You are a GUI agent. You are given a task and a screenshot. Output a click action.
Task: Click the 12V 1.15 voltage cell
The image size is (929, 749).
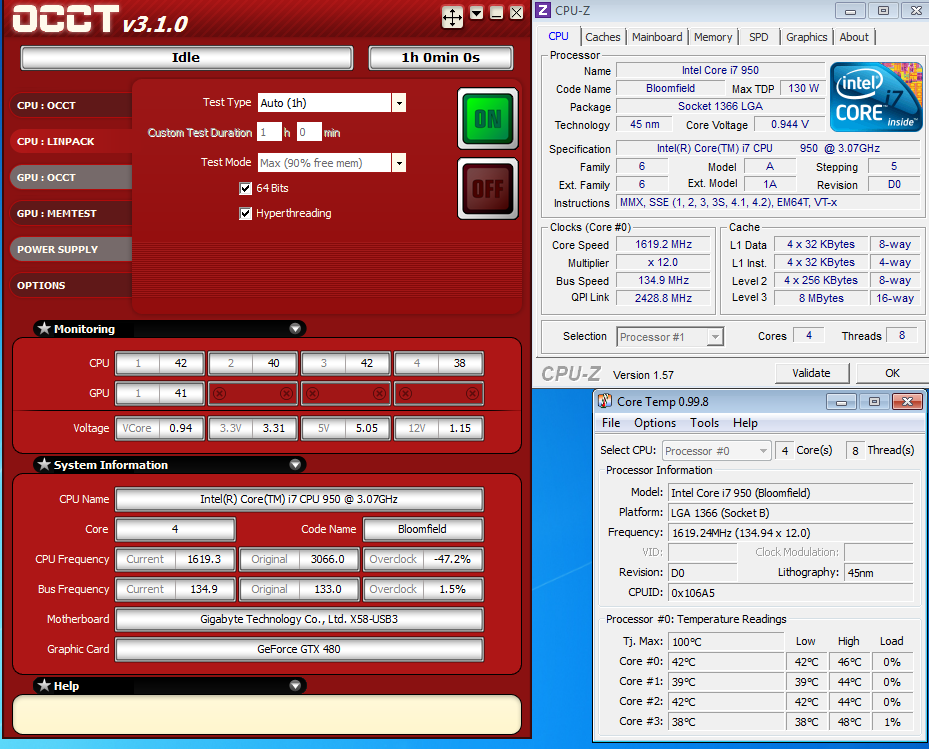point(439,428)
